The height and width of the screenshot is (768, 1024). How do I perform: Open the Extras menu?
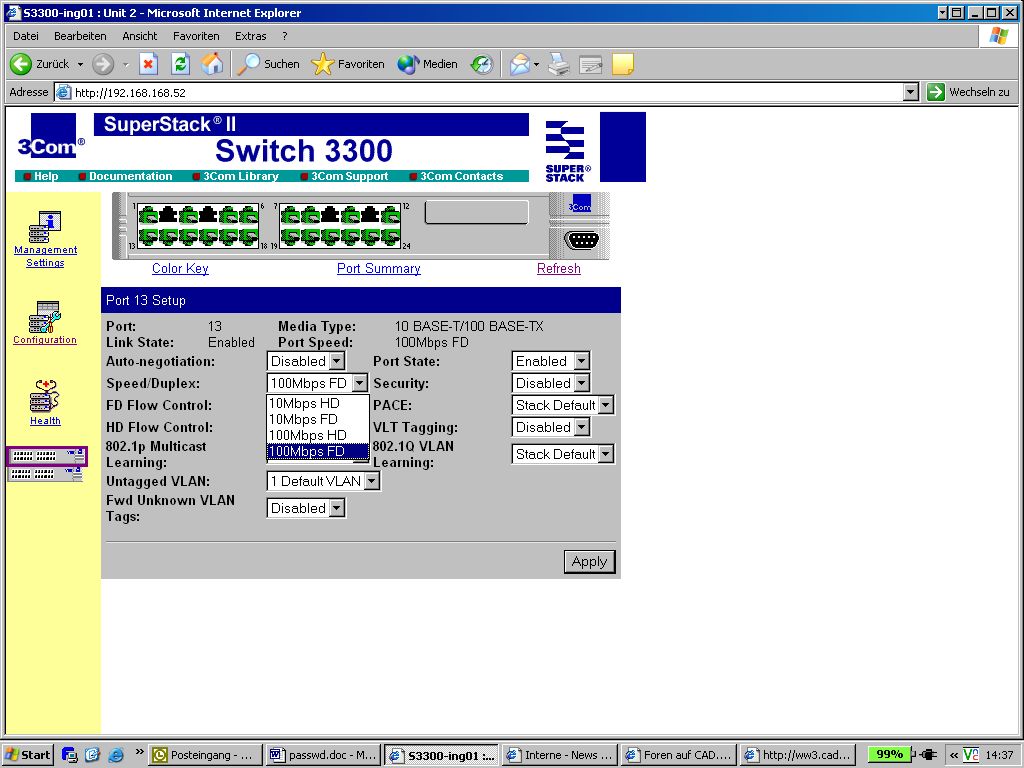pos(250,36)
